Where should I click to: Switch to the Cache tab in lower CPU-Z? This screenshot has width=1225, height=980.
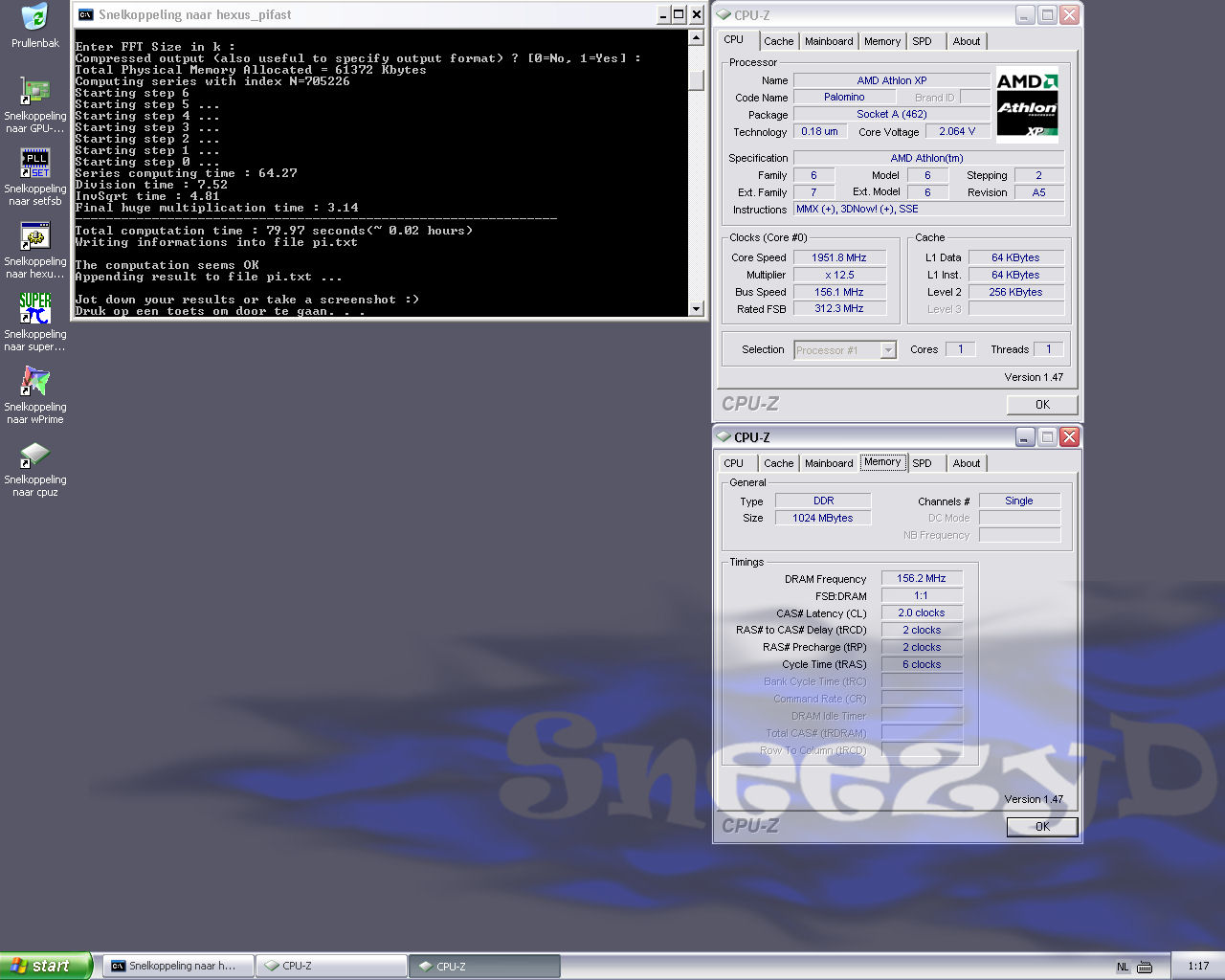[x=778, y=463]
